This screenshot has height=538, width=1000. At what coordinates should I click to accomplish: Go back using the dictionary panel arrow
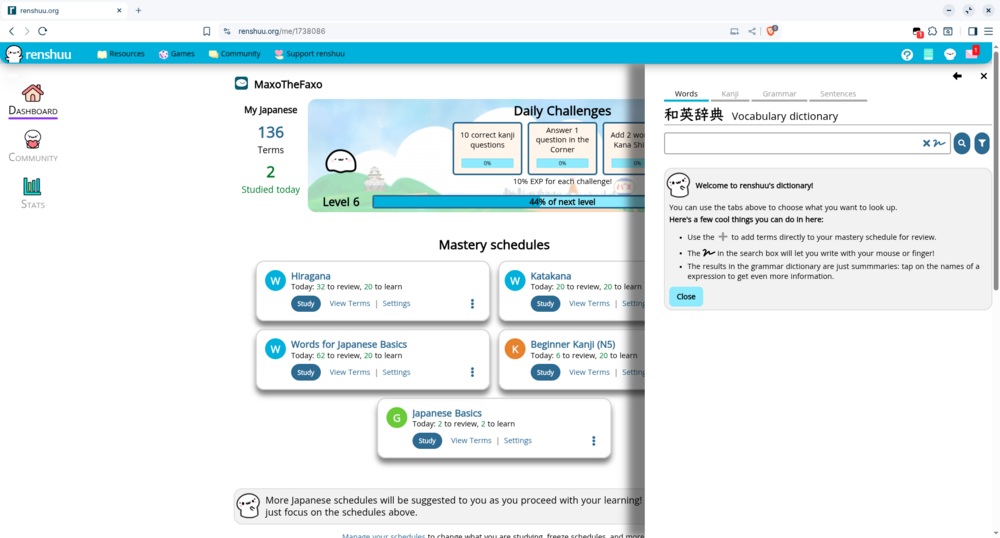click(x=957, y=76)
